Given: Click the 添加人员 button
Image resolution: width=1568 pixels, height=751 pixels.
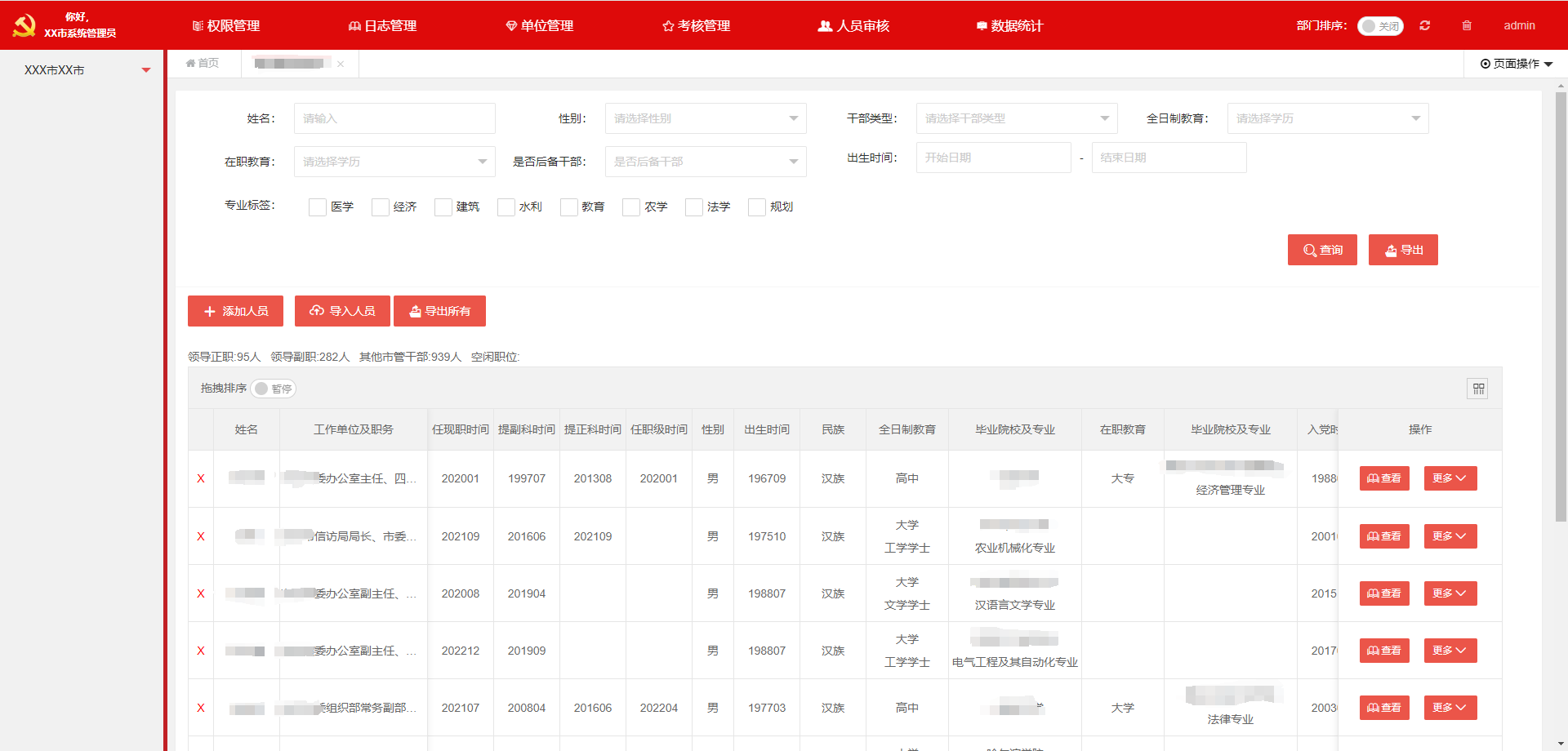Looking at the screenshot, I should (x=235, y=311).
